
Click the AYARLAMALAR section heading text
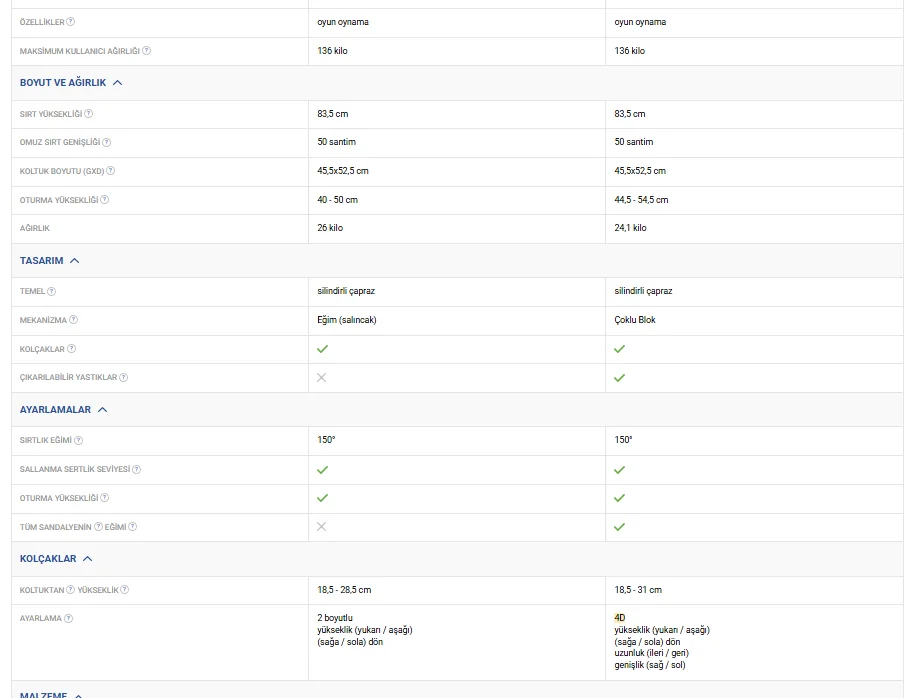pyautogui.click(x=55, y=410)
